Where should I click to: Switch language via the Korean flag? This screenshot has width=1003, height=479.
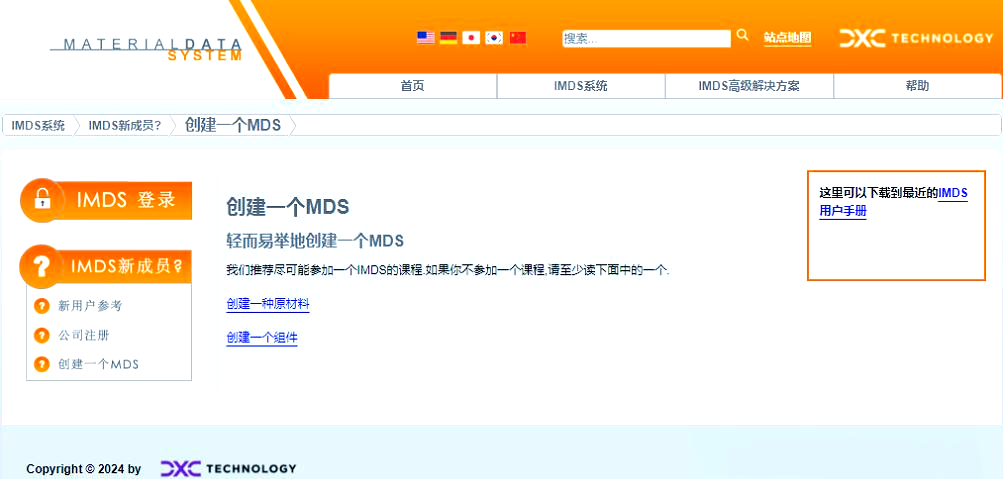pyautogui.click(x=494, y=38)
